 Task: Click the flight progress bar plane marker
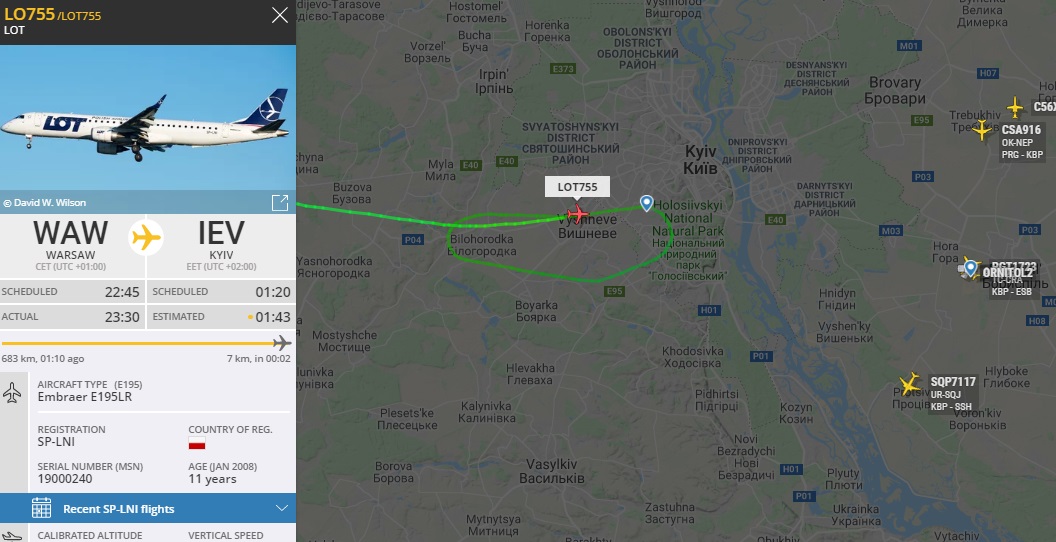point(282,343)
